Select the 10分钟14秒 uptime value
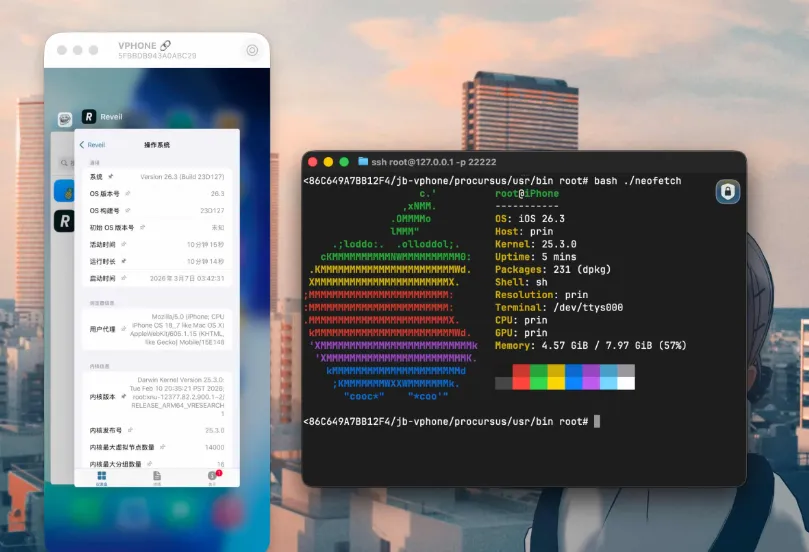Image resolution: width=809 pixels, height=552 pixels. pos(205,262)
